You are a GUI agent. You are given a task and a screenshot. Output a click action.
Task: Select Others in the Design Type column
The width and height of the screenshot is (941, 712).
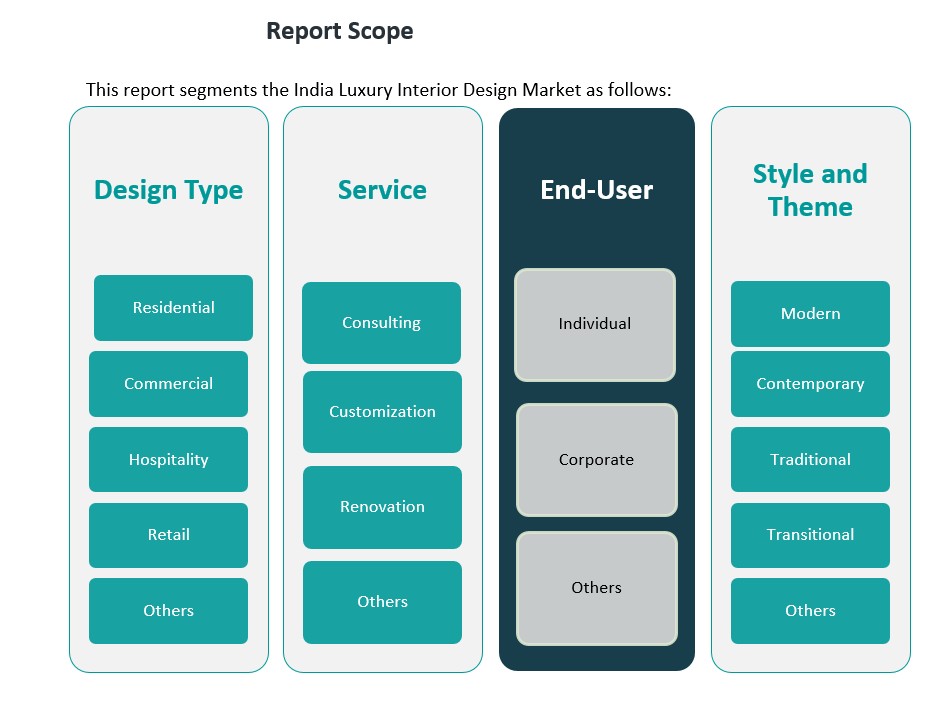168,611
